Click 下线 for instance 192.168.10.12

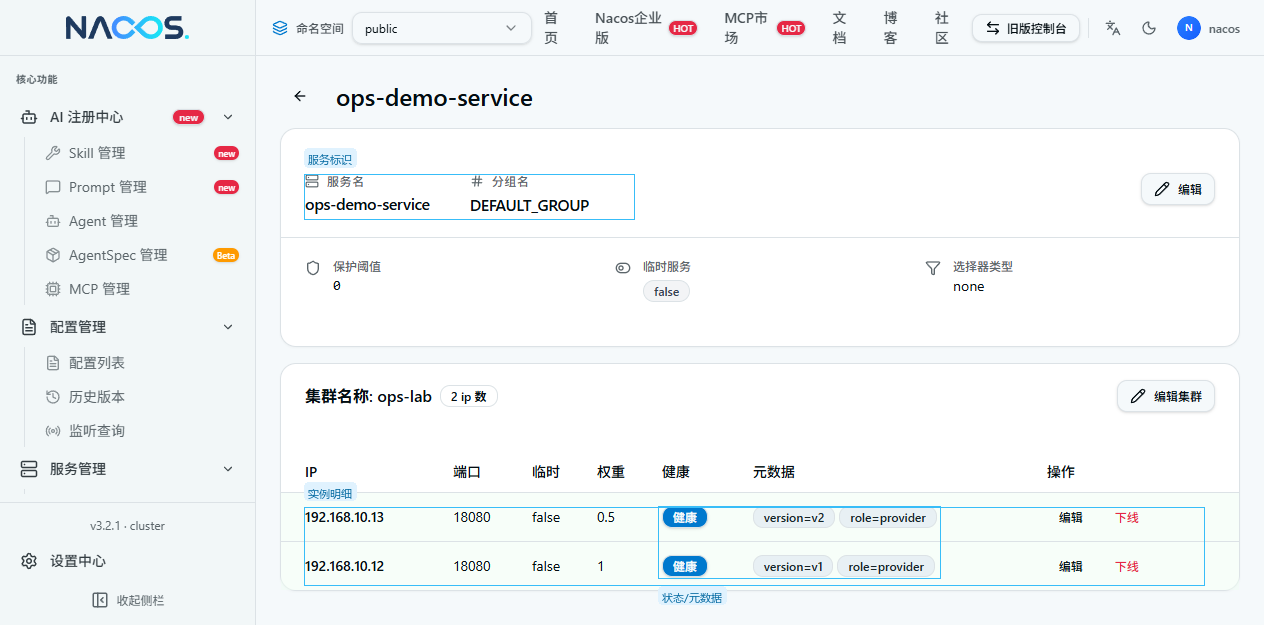tap(1127, 566)
